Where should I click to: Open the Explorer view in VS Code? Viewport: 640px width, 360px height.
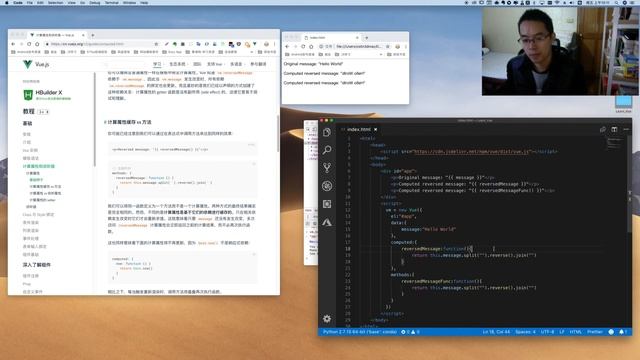coord(327,132)
